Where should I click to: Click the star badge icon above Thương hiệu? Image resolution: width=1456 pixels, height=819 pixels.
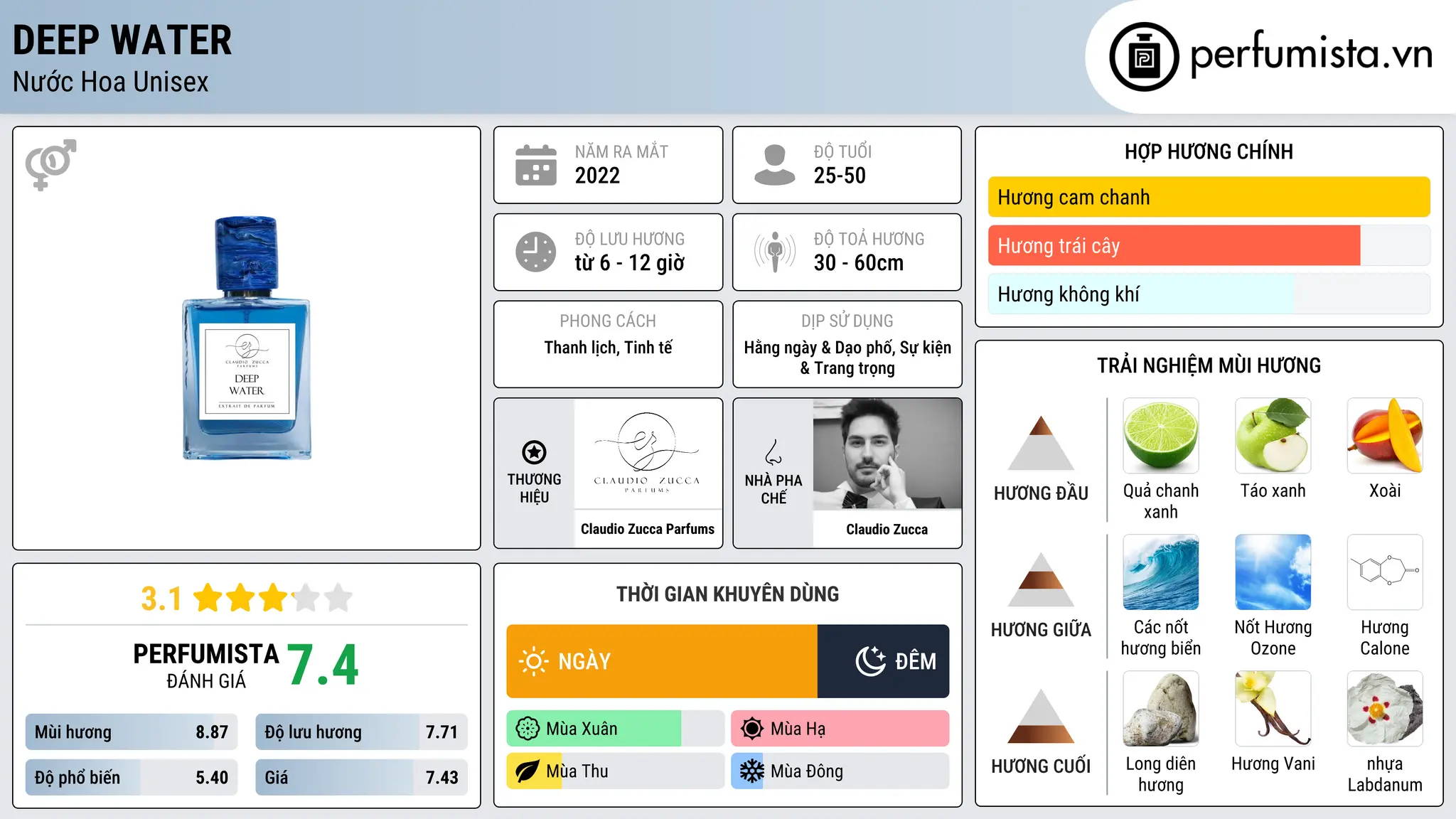click(534, 452)
